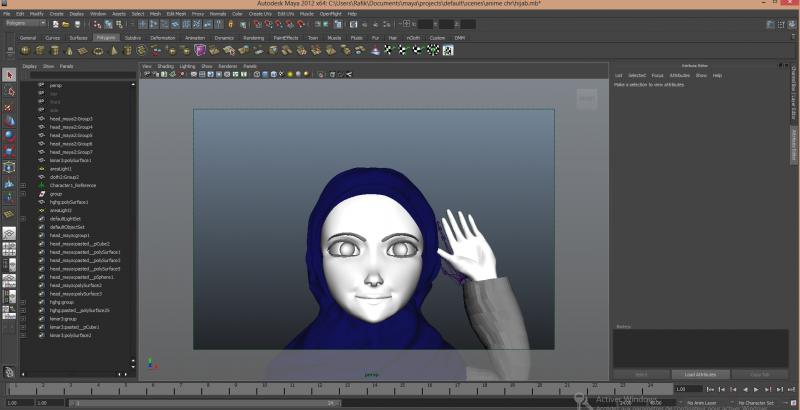Select the arrow Select tool in toolbox
Image resolution: width=800 pixels, height=410 pixels.
[x=9, y=75]
